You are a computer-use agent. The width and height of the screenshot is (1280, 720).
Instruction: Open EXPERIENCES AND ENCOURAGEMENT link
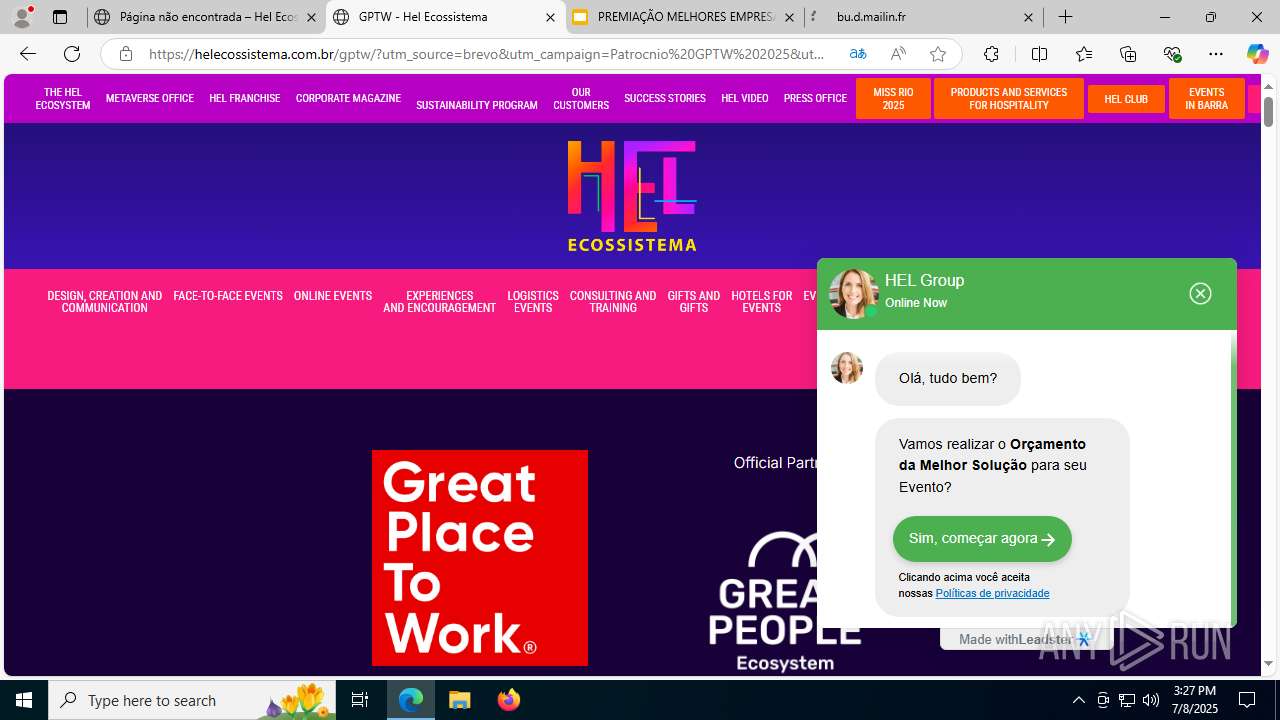[439, 302]
